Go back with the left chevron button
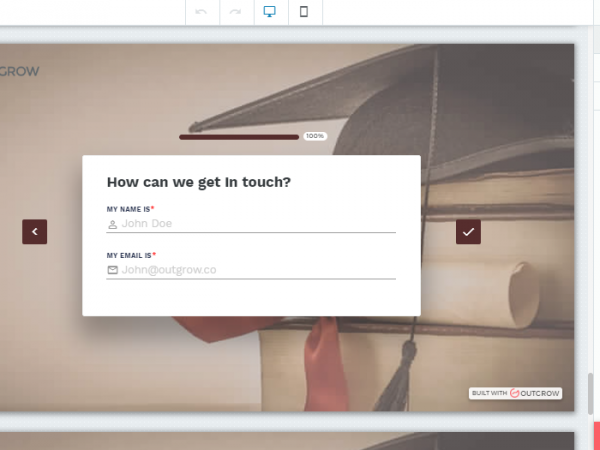This screenshot has width=600, height=450. tap(35, 231)
